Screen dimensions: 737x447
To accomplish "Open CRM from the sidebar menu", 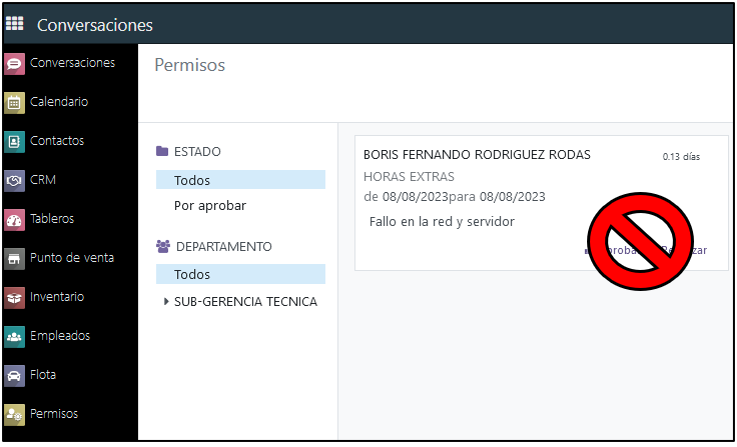I will point(43,180).
